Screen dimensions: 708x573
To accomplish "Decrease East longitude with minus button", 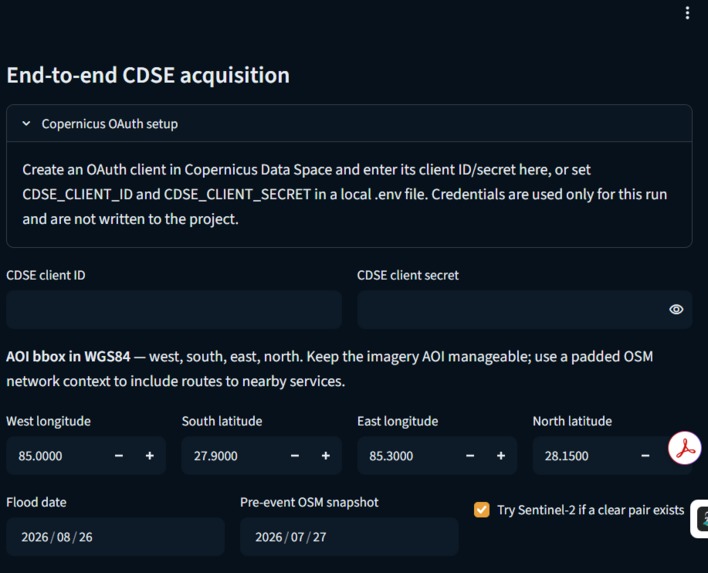I will [470, 456].
